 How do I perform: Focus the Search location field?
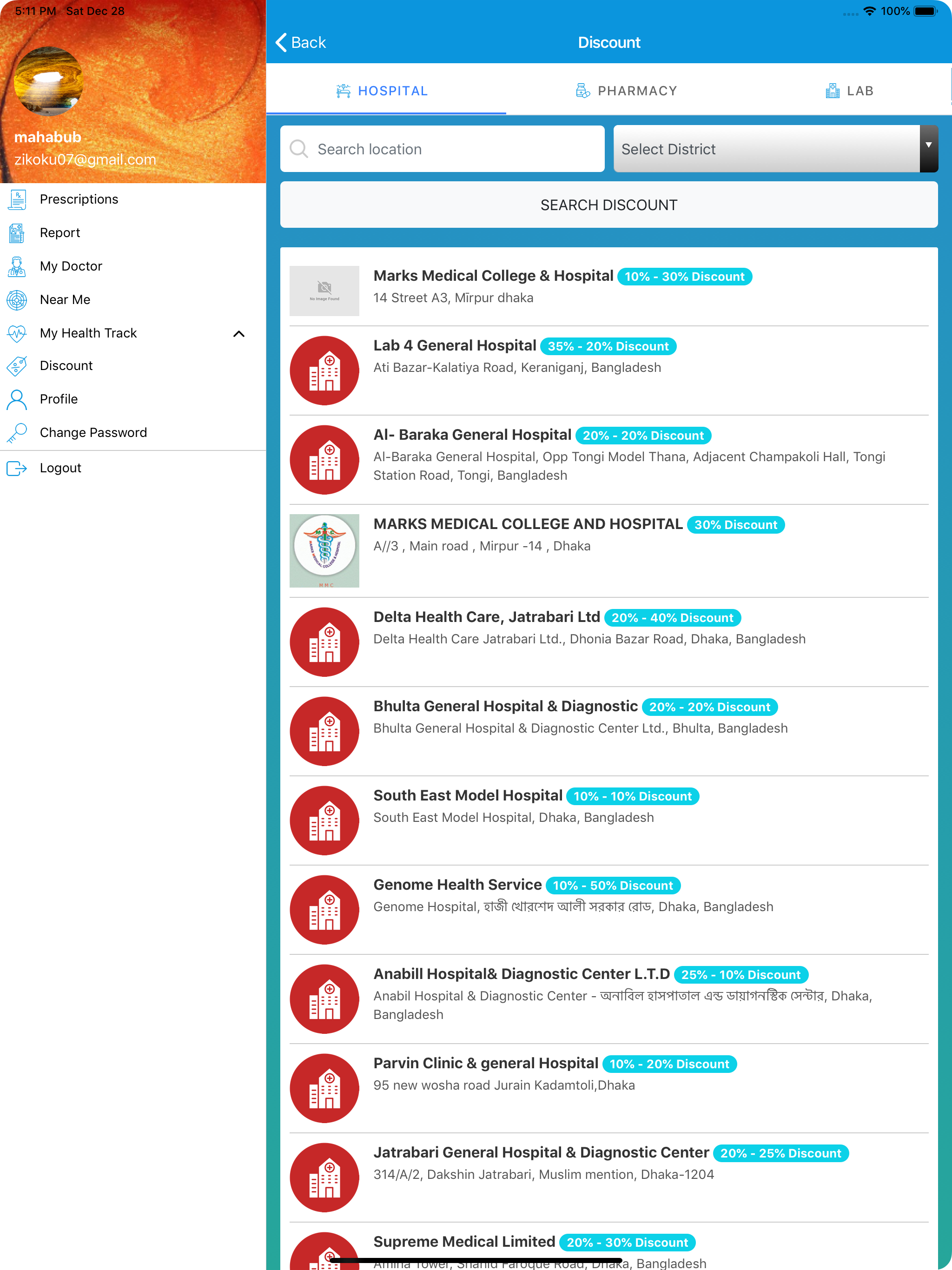pyautogui.click(x=442, y=149)
